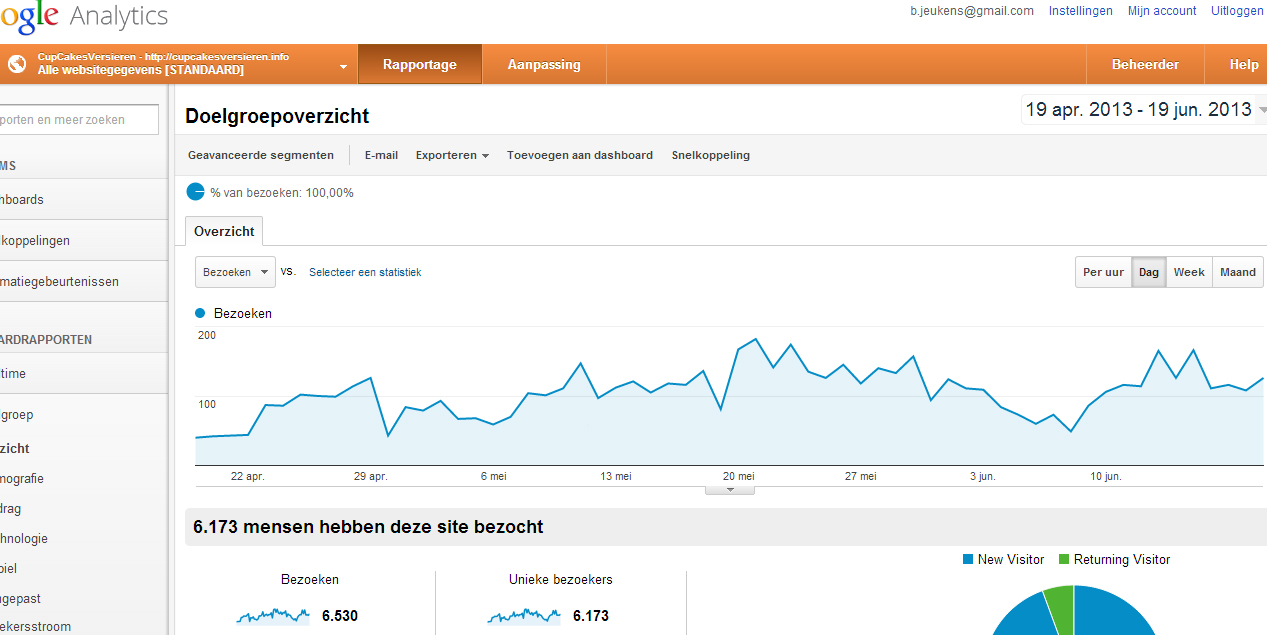Click the 'Returning Visitor' legend label
The image size is (1267, 635).
click(1122, 559)
